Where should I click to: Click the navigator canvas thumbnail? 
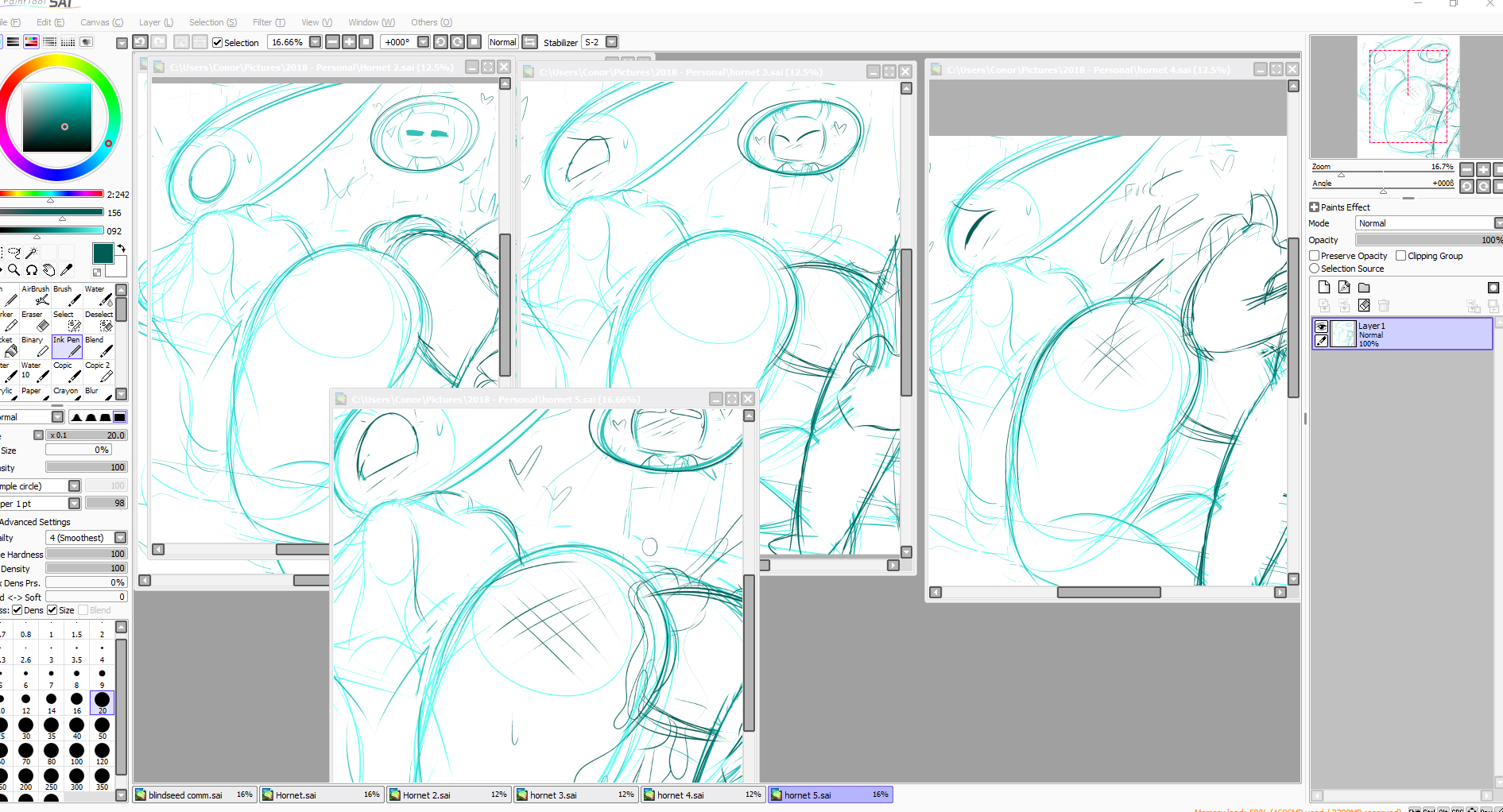[1408, 97]
